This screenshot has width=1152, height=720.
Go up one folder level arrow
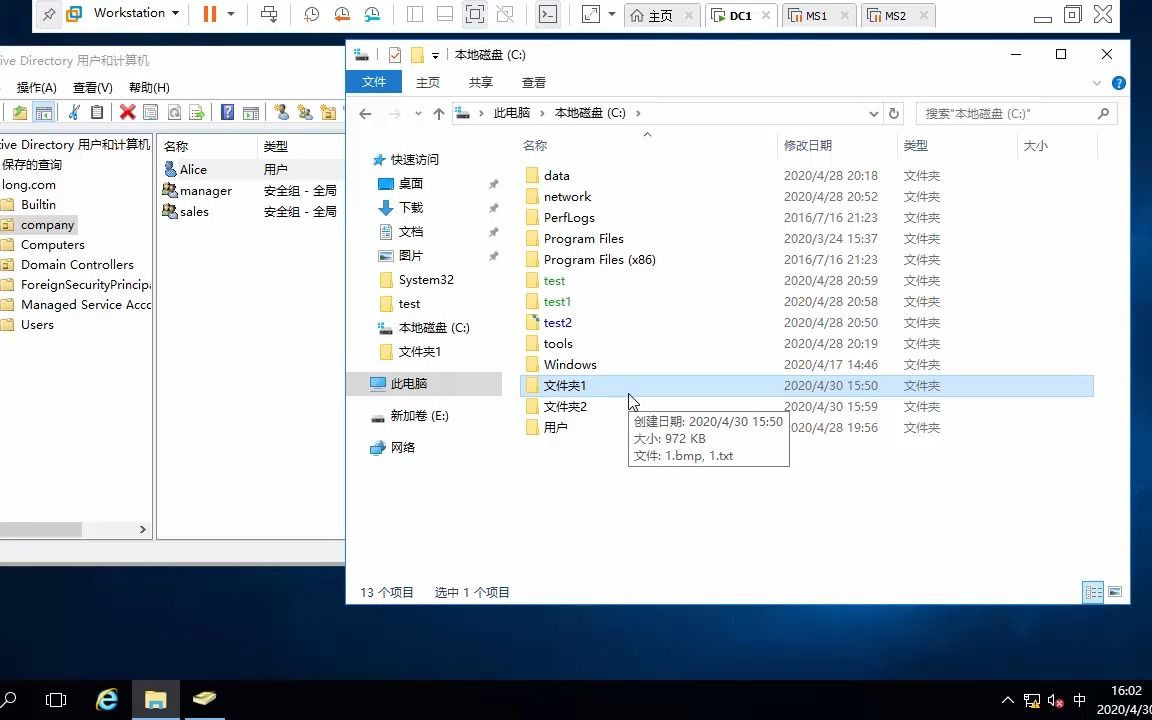tap(439, 114)
